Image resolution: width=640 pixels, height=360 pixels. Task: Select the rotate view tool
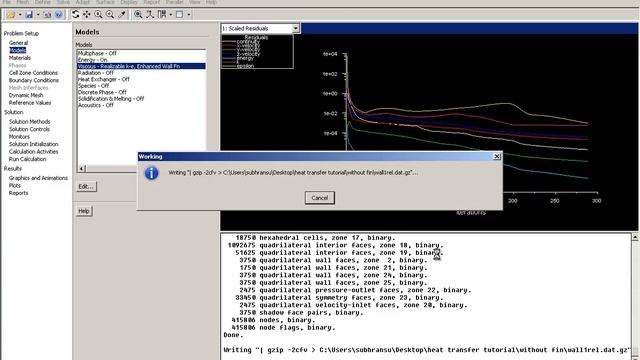(76, 14)
